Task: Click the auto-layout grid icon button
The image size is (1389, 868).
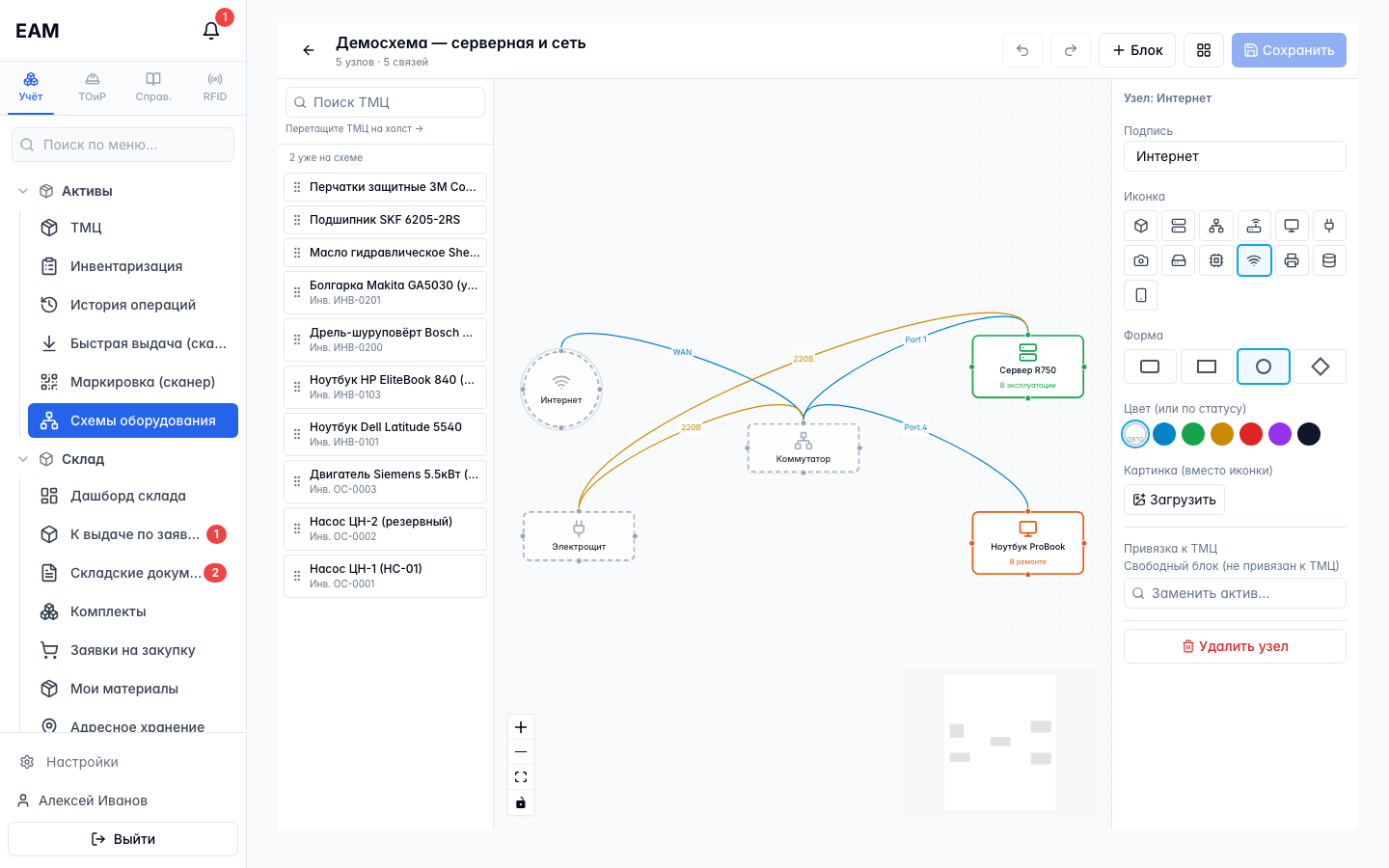Action: [1204, 50]
